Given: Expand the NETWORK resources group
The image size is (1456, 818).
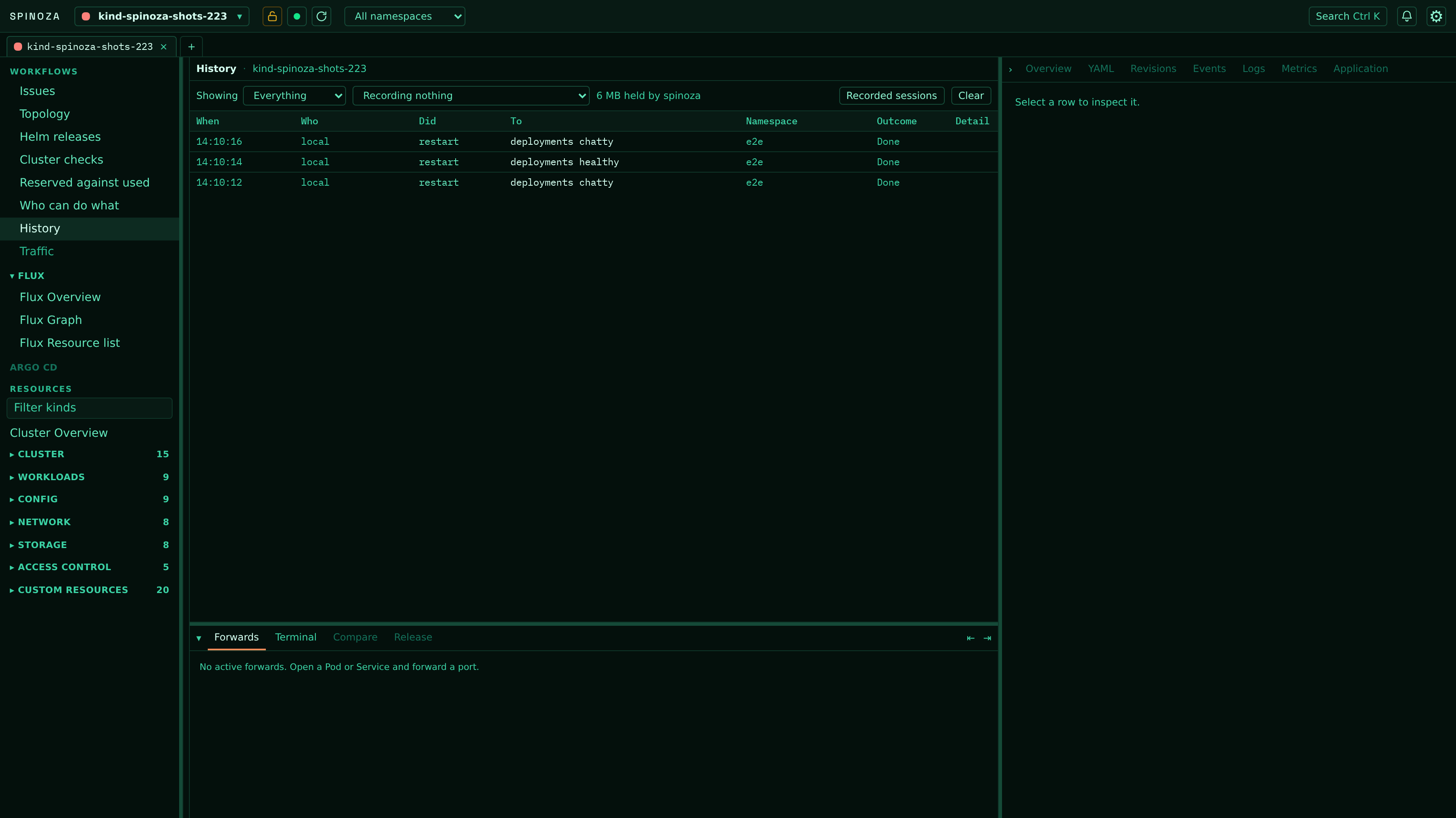Looking at the screenshot, I should pyautogui.click(x=89, y=522).
